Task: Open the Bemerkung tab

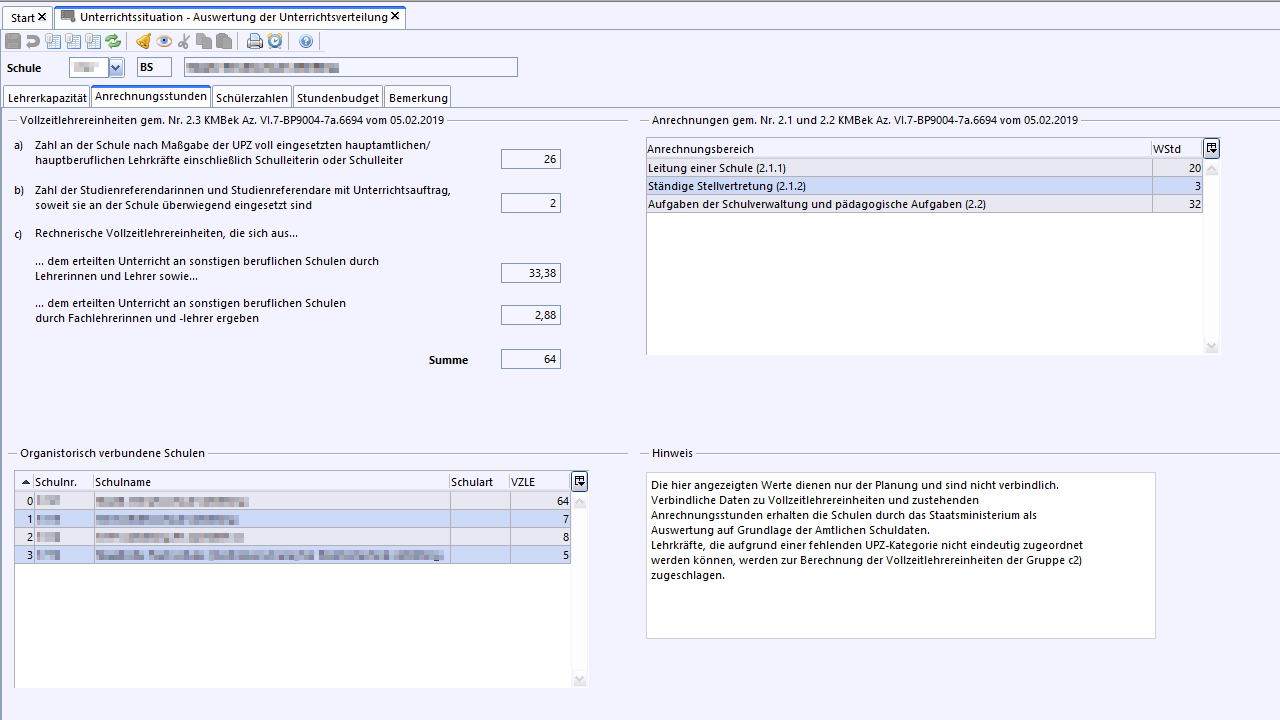Action: [418, 98]
